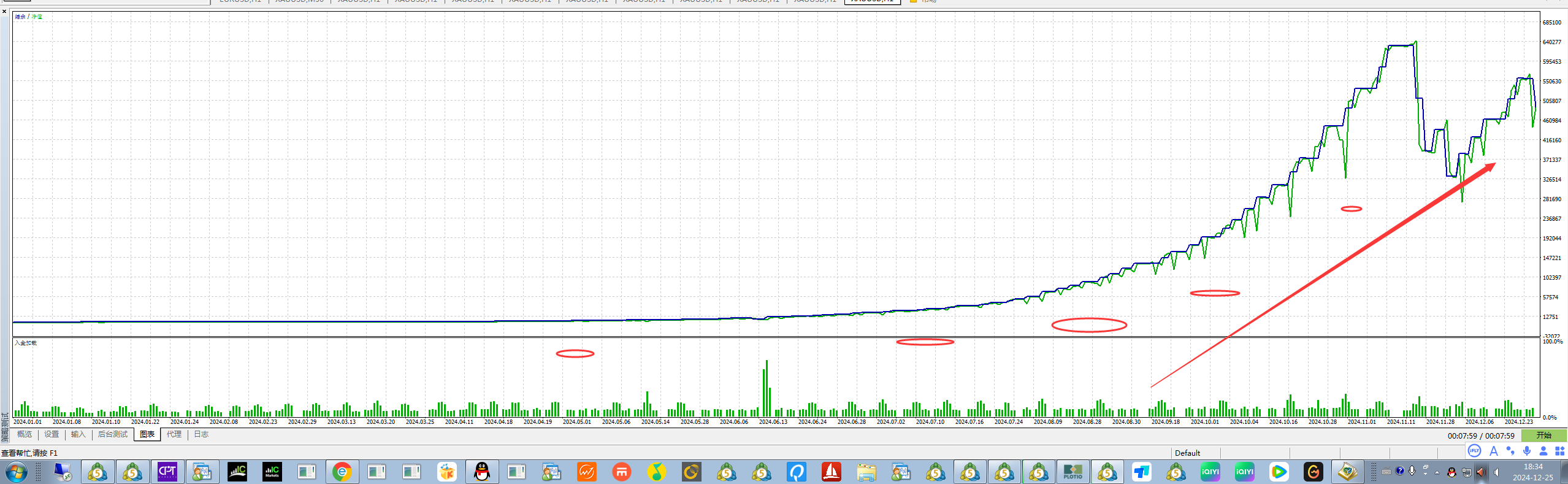Screen dimensions: 1568x484
Task: Launch QQ Music from the taskbar
Action: coord(657,472)
